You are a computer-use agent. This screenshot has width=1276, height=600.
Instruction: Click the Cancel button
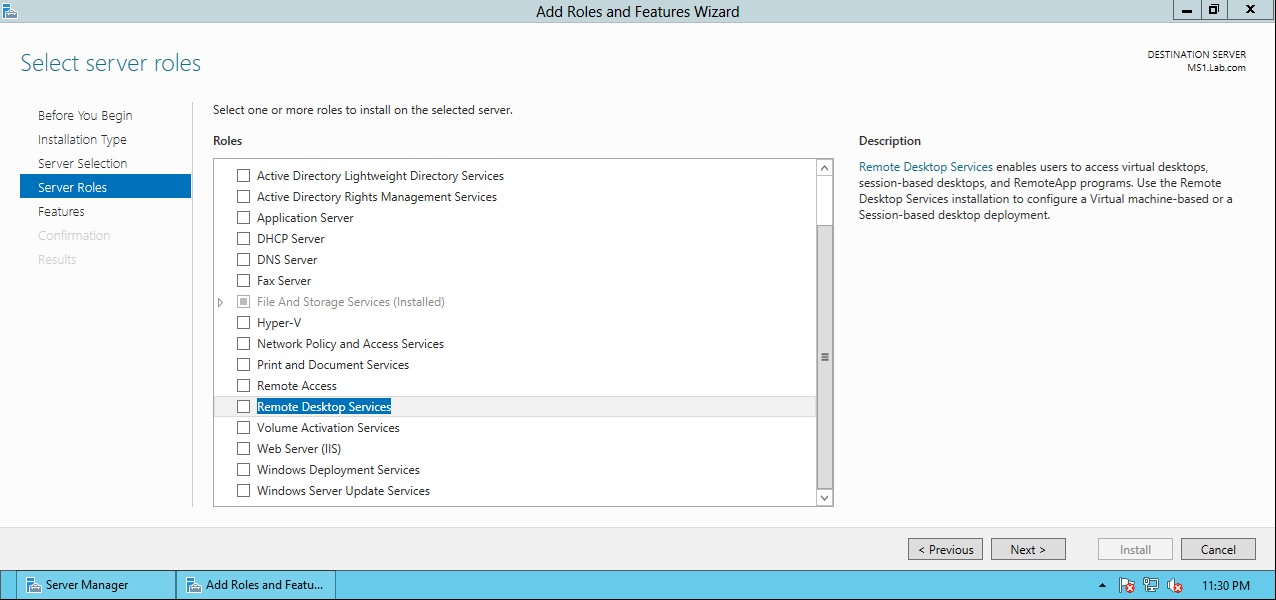1218,549
